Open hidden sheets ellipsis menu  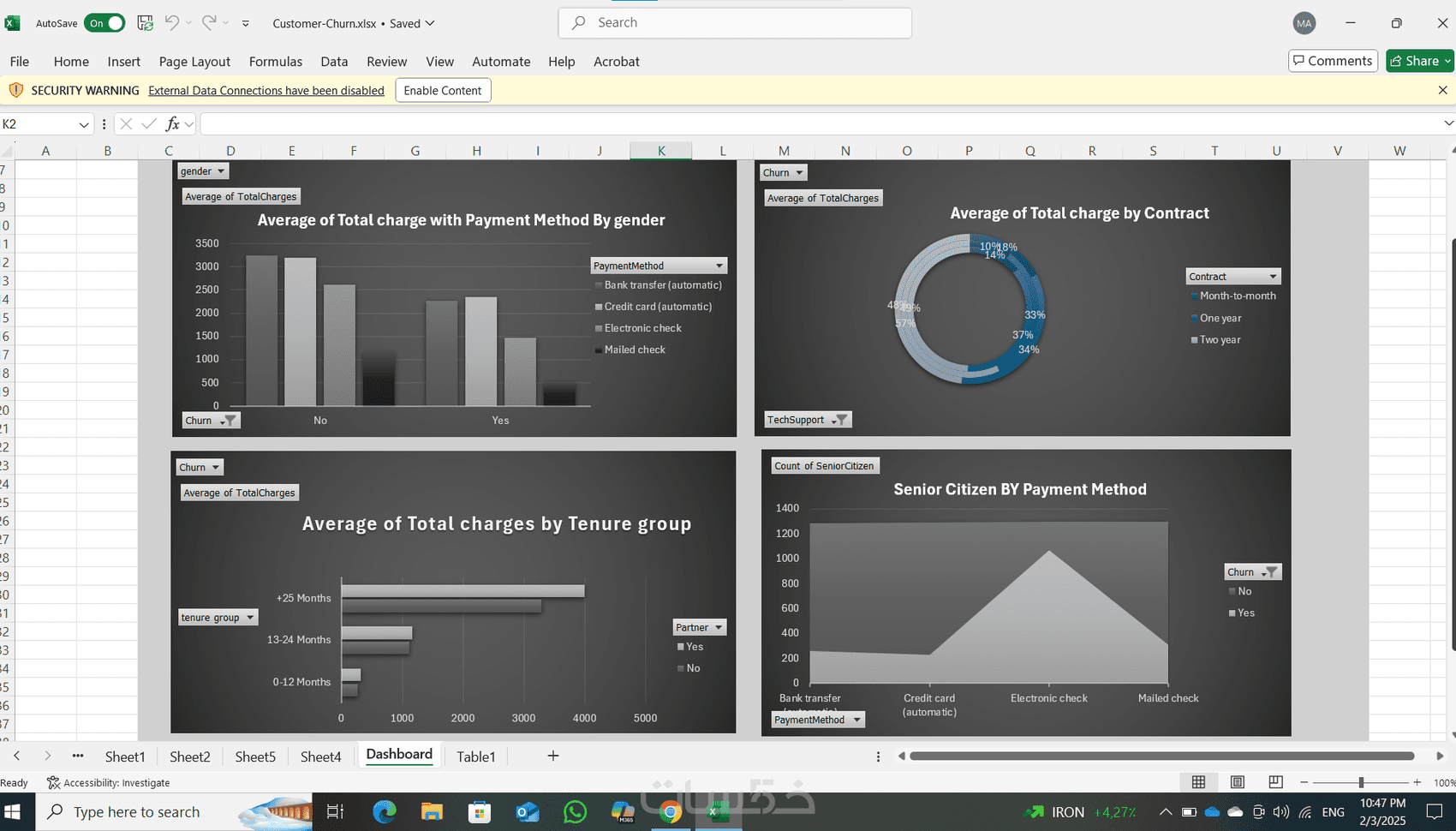[78, 756]
